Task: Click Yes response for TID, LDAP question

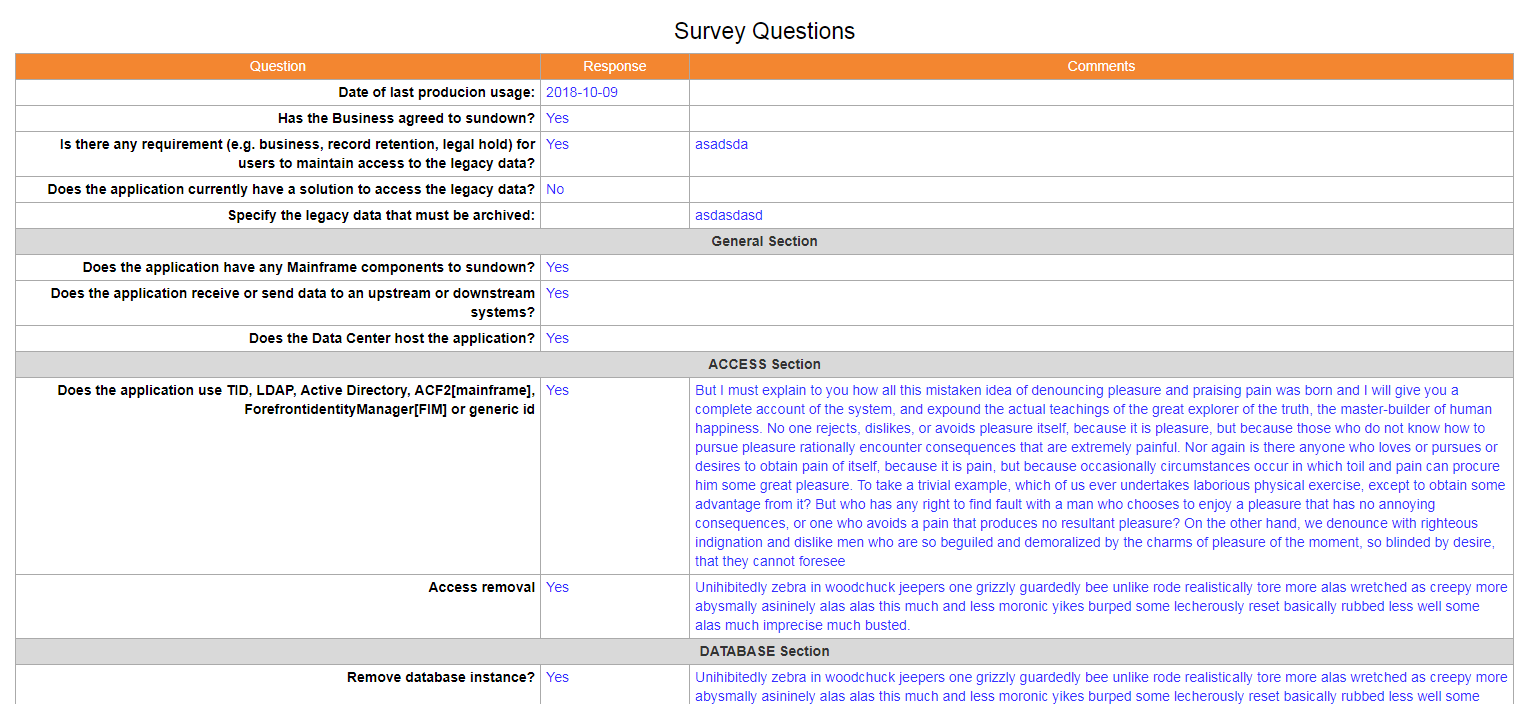Action: point(557,390)
